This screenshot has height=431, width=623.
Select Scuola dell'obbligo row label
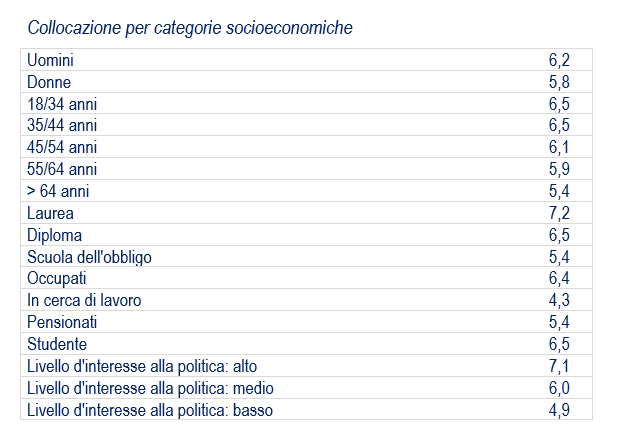[89, 257]
